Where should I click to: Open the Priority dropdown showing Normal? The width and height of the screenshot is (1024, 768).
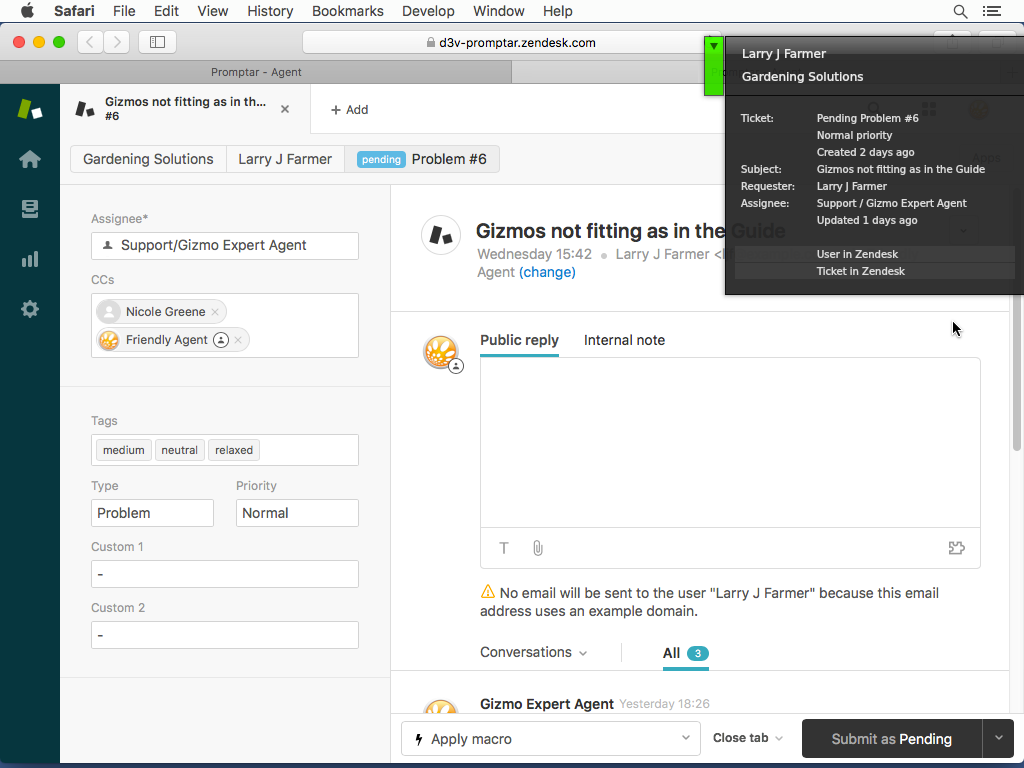(x=297, y=513)
